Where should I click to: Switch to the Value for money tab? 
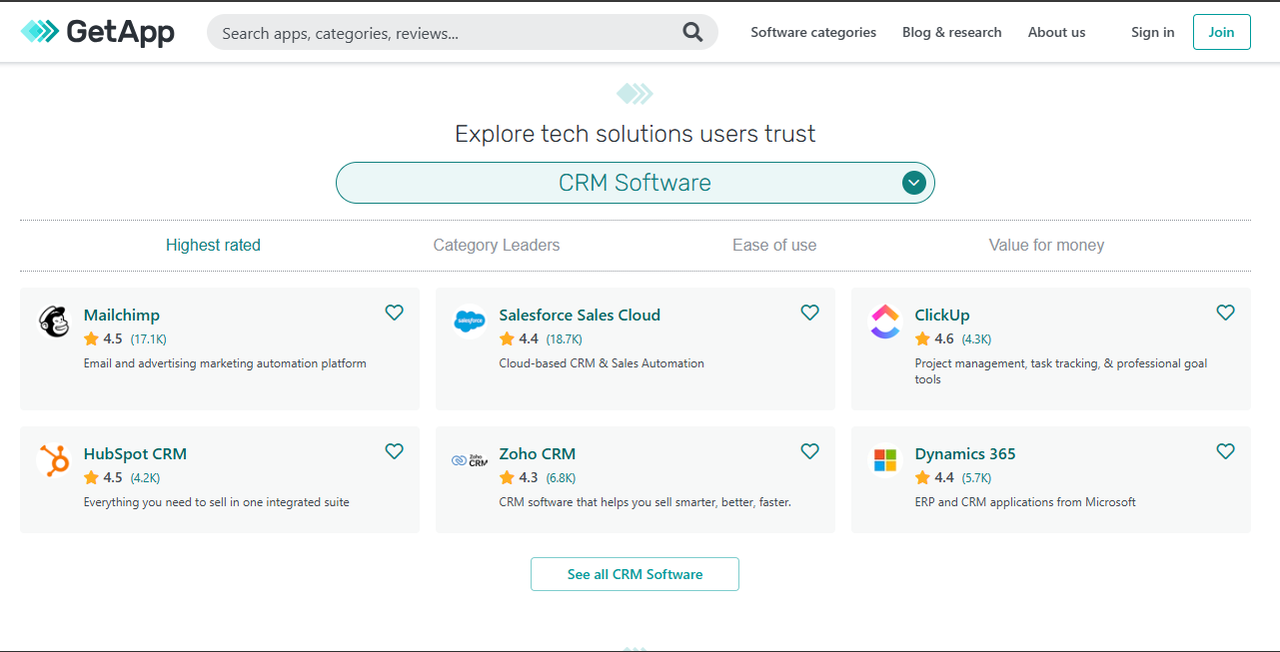tap(1046, 245)
